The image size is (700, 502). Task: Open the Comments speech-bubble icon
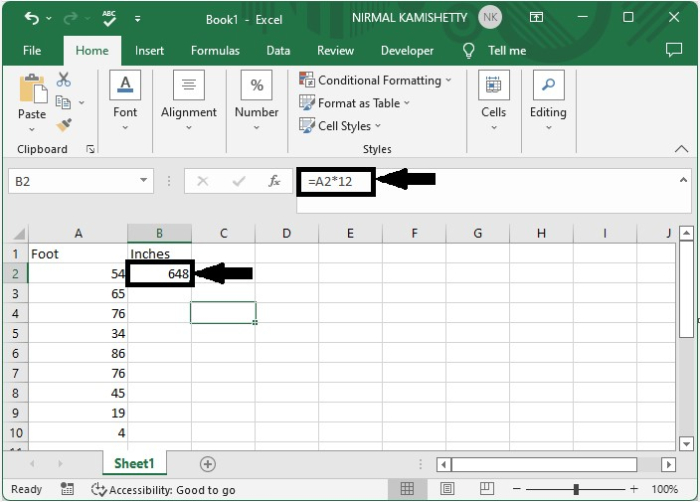(x=674, y=50)
